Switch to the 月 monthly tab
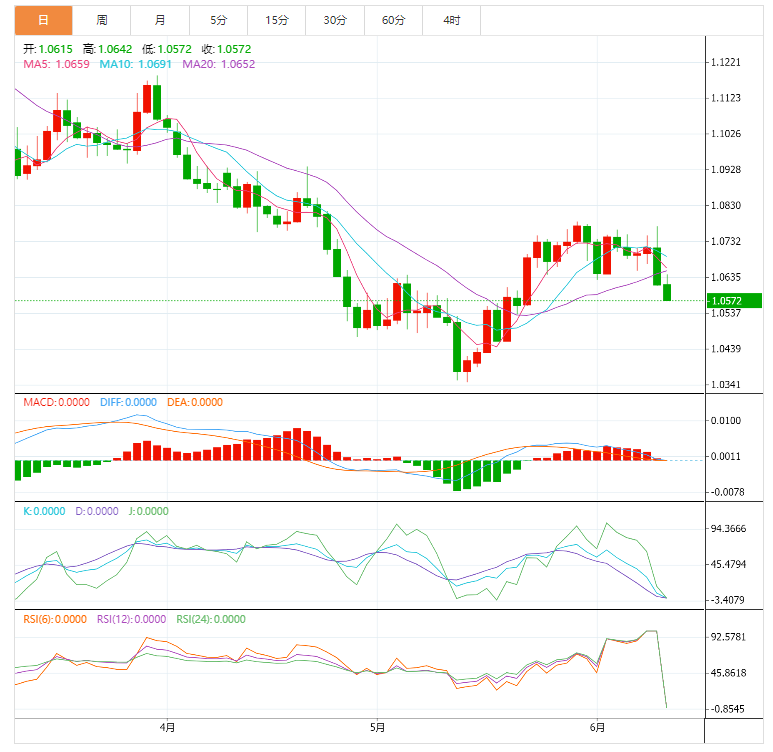Viewport: 773px width, 752px height. tap(160, 20)
